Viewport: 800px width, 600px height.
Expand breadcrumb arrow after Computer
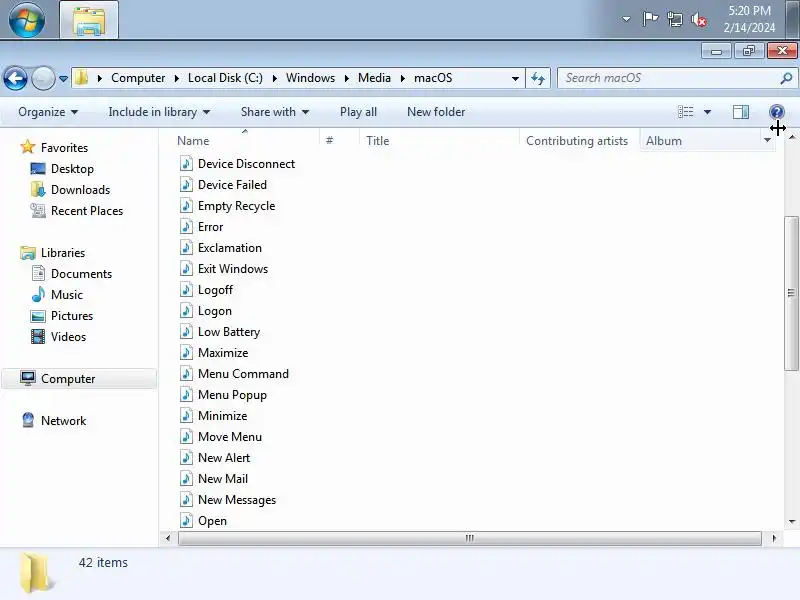point(177,79)
